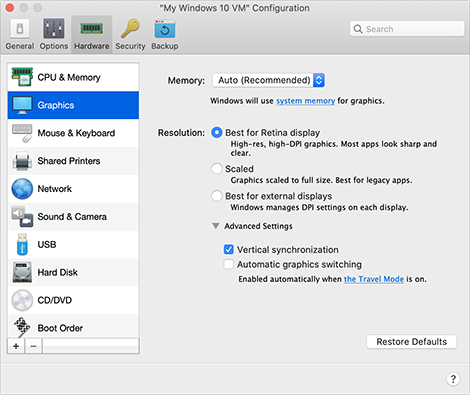The height and width of the screenshot is (395, 470).
Task: Select Mouse & Keyboard in sidebar
Action: coord(73,133)
